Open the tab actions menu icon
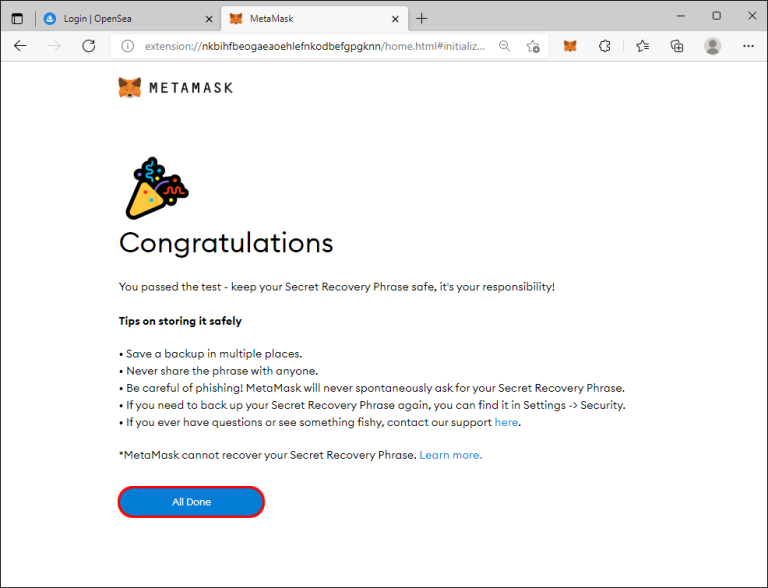Screen dimensions: 768x588 17,18
